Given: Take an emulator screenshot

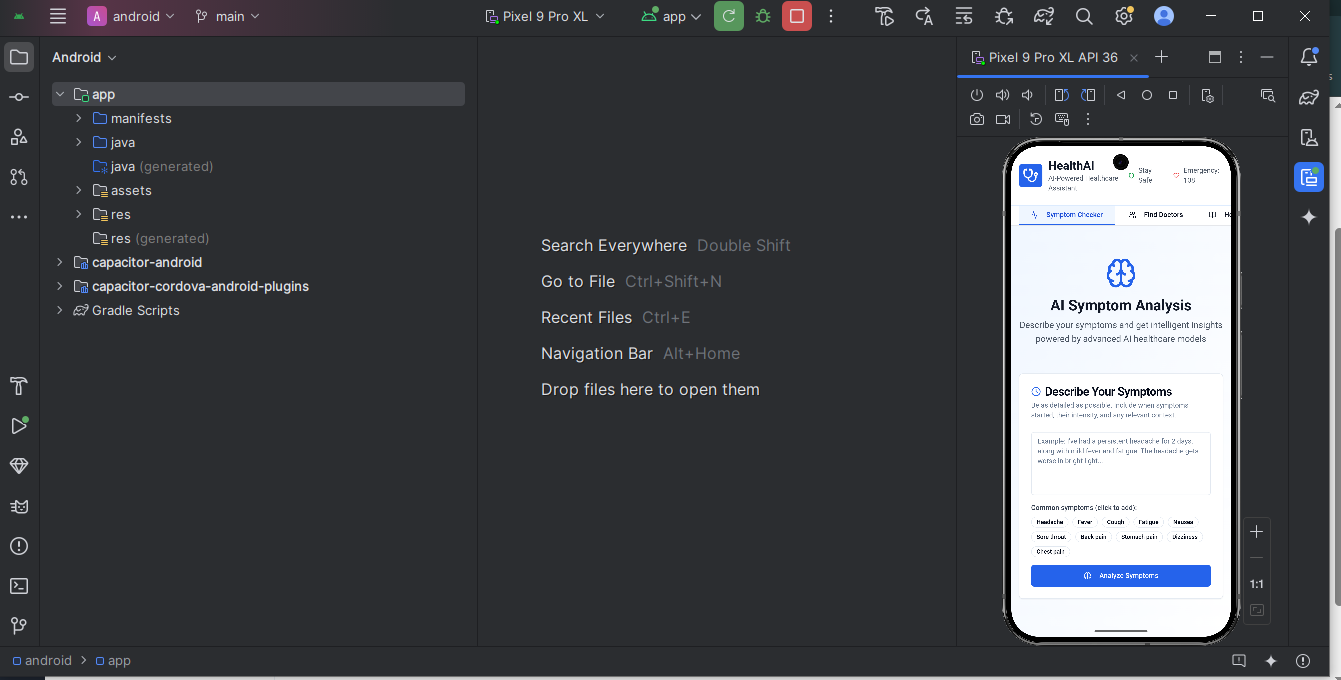Looking at the screenshot, I should point(977,119).
